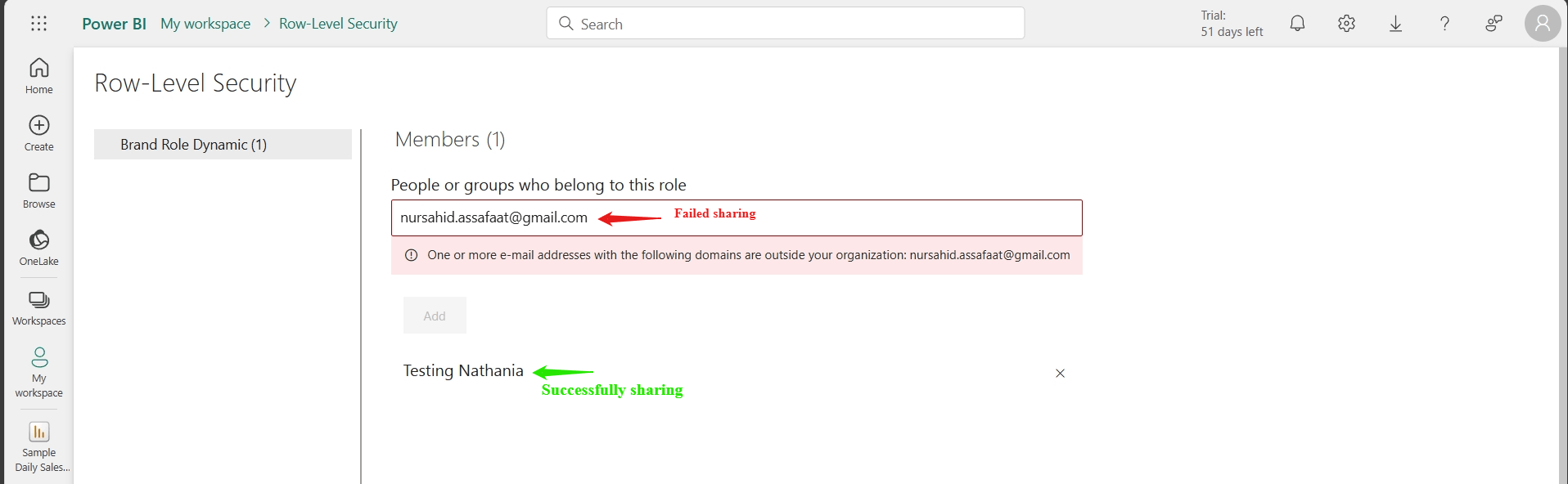Open the notifications bell
Viewport: 1568px width, 484px height.
[x=1297, y=24]
